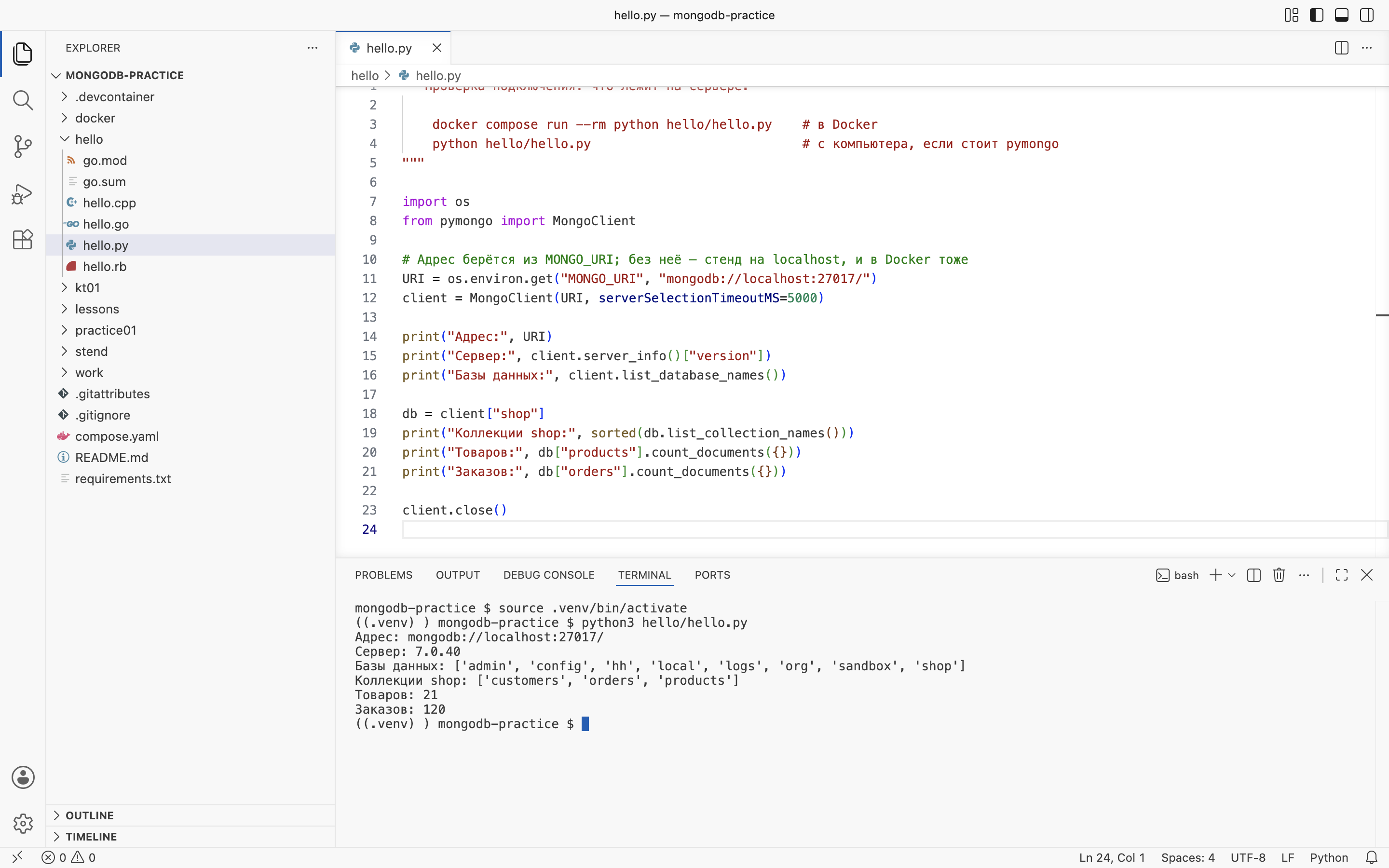This screenshot has height=868, width=1389.
Task: Kill the terminal with trash icon
Action: (1279, 575)
